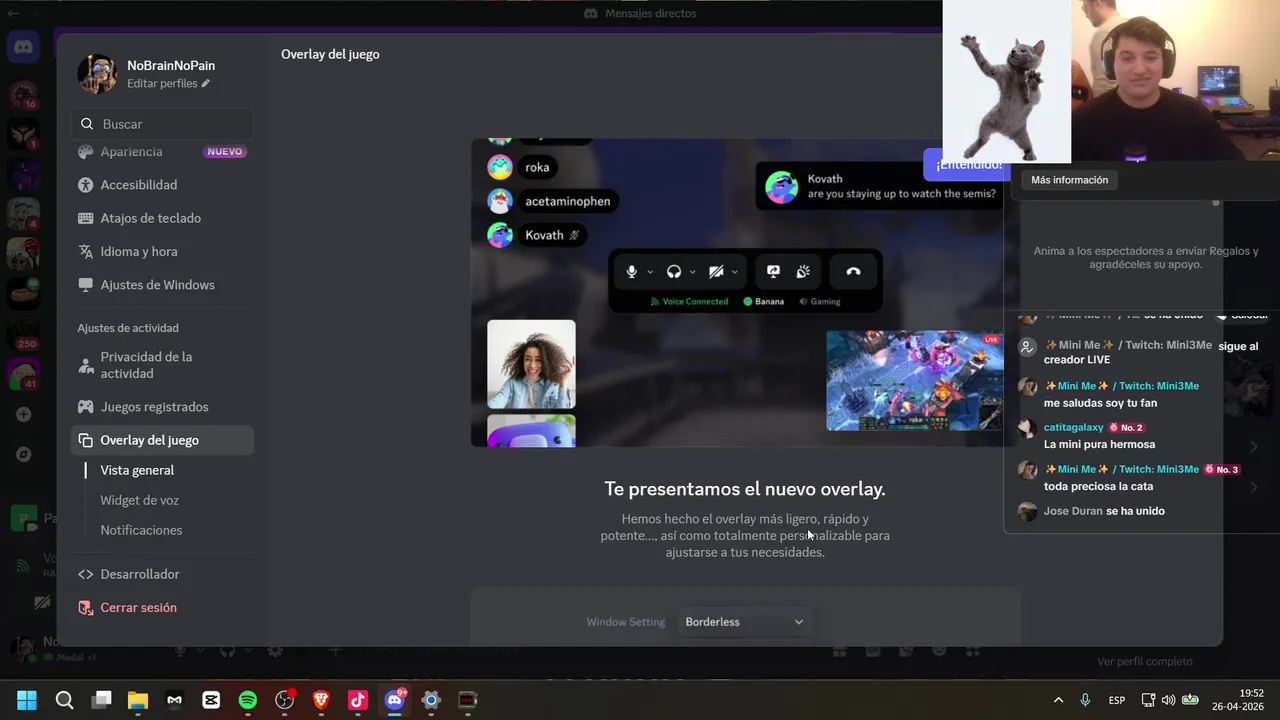Viewport: 1280px width, 720px height.
Task: Open TikTok app from taskbar
Action: pos(358,700)
